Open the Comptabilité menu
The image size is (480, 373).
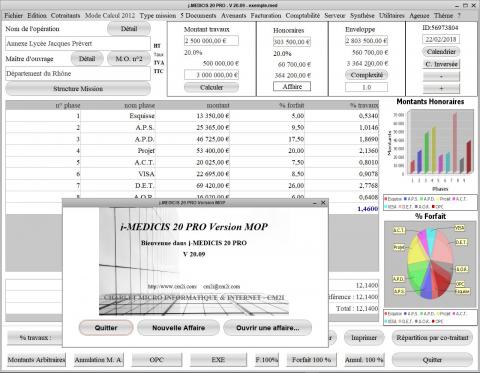click(303, 16)
